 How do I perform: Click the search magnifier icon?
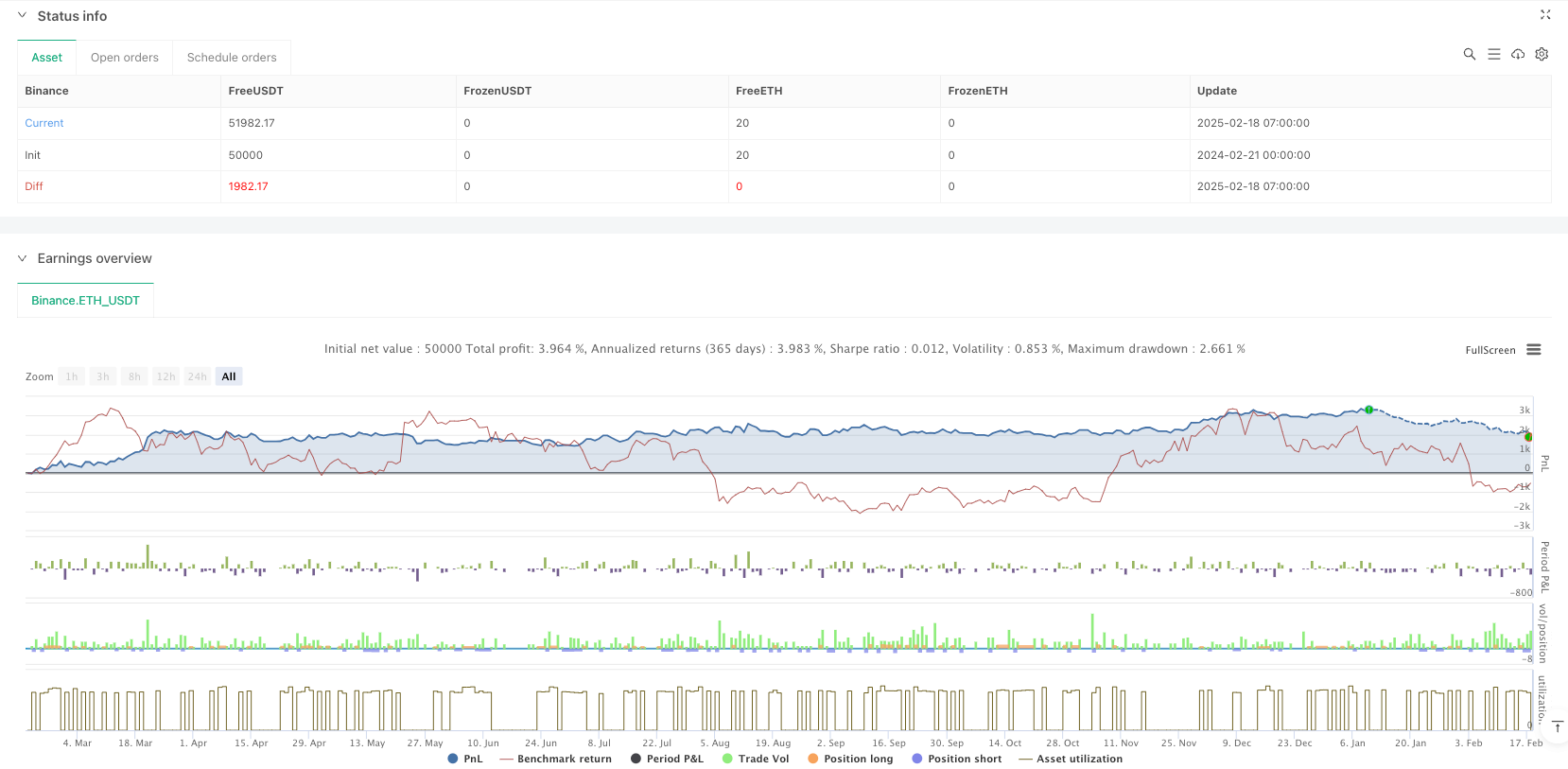pos(1469,55)
